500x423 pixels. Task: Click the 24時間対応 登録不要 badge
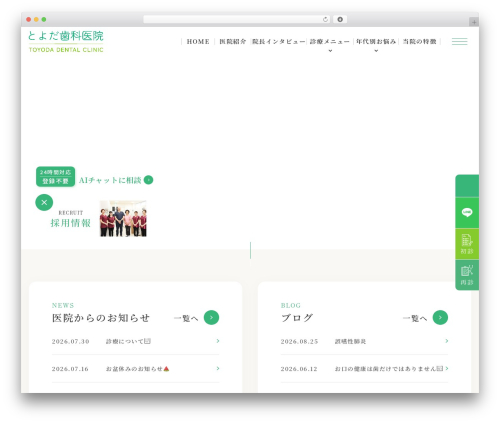coord(55,177)
